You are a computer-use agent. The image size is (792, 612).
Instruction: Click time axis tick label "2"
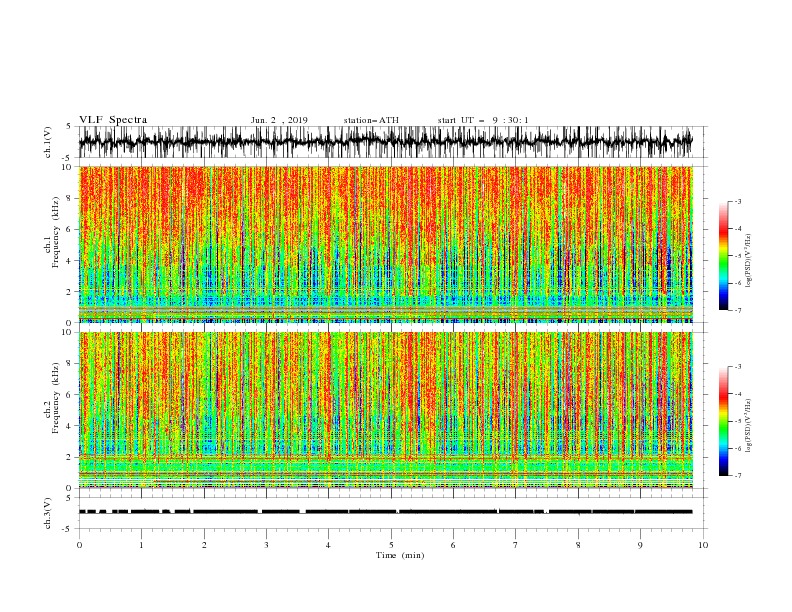click(204, 545)
